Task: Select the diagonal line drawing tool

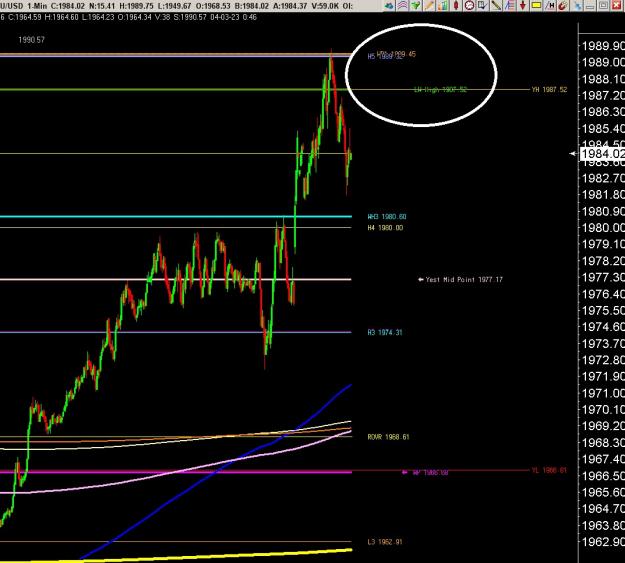Action: [496, 6]
